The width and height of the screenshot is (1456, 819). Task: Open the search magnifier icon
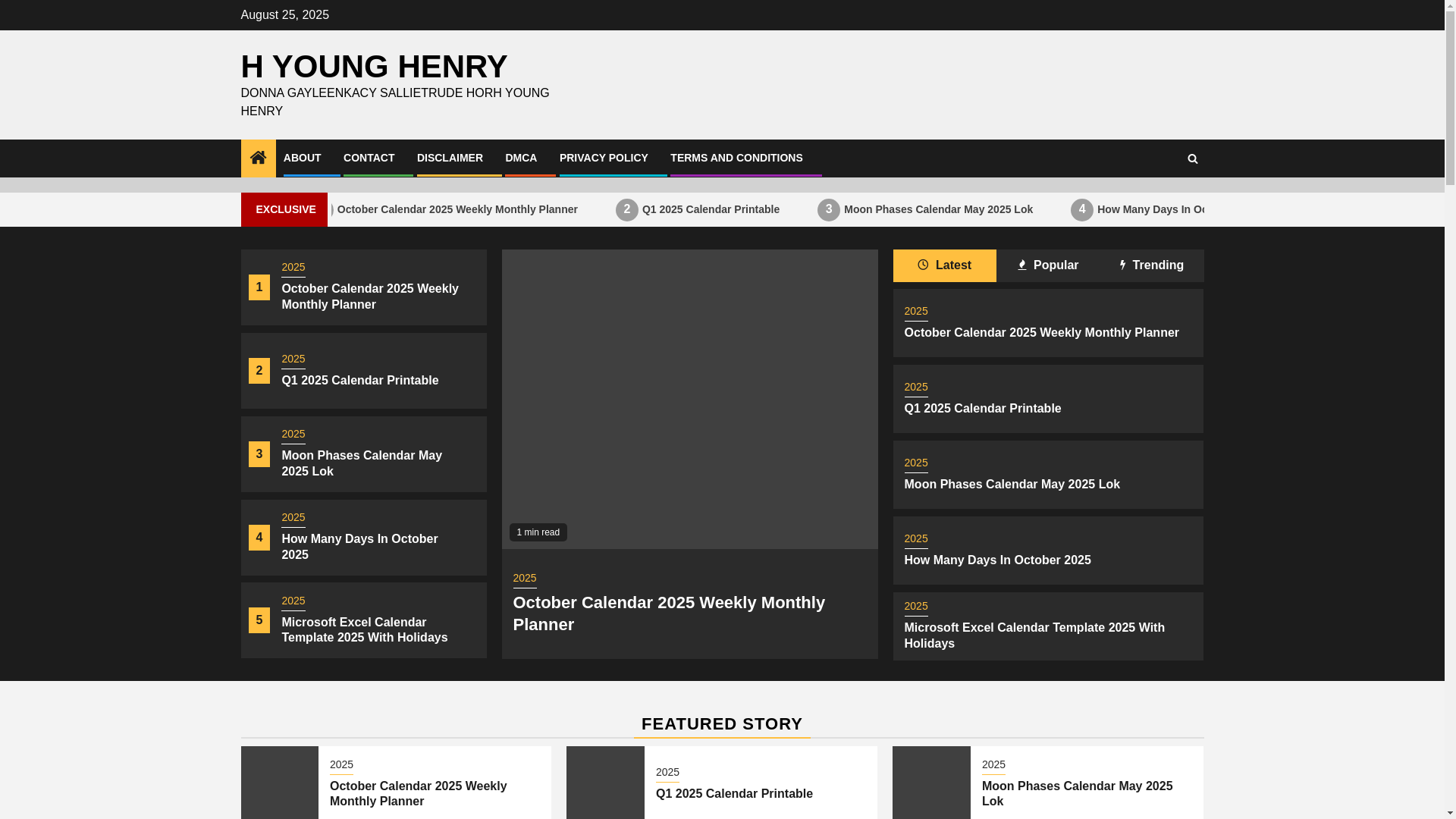pyautogui.click(x=1192, y=158)
